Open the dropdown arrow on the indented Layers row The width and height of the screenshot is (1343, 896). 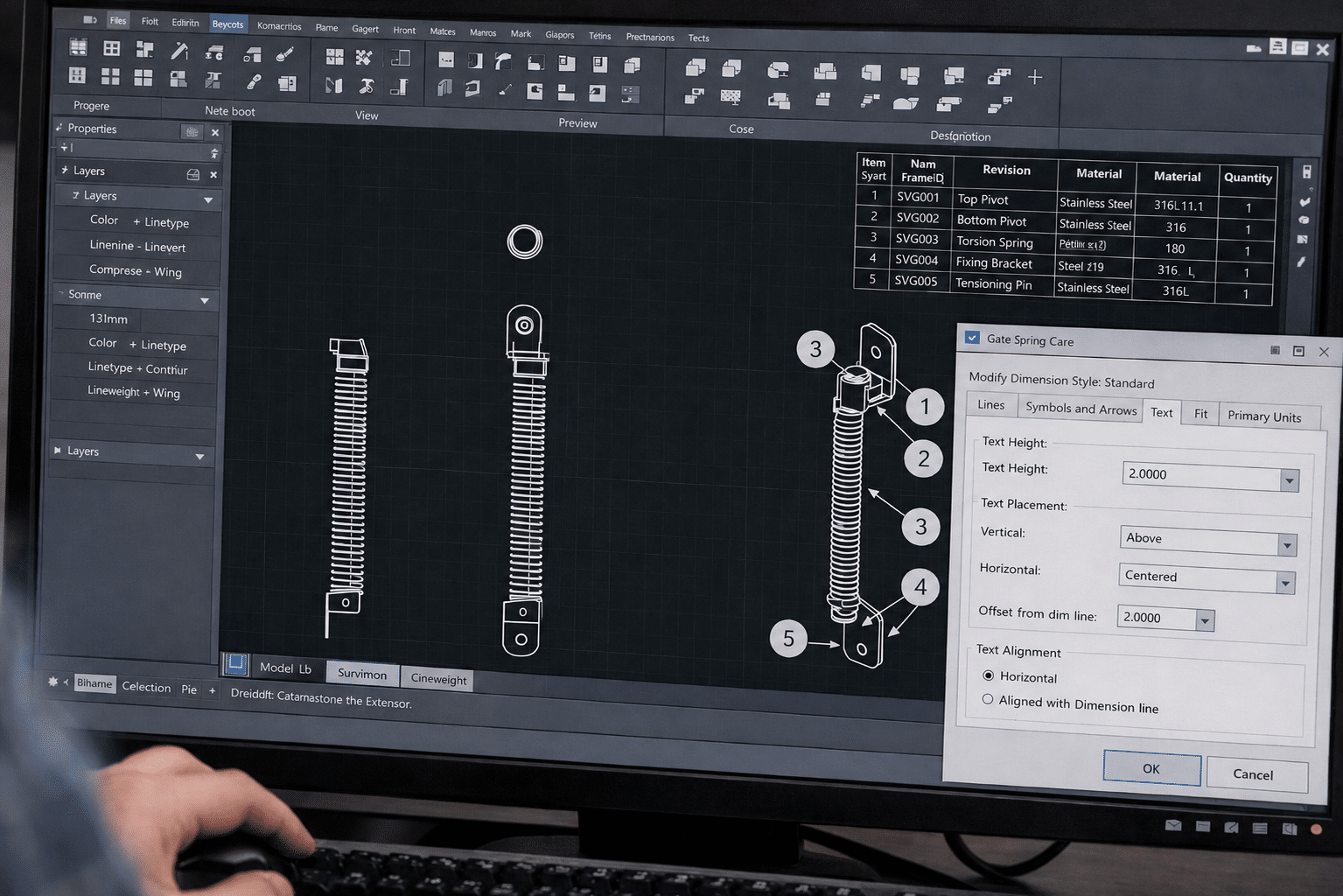pyautogui.click(x=208, y=200)
